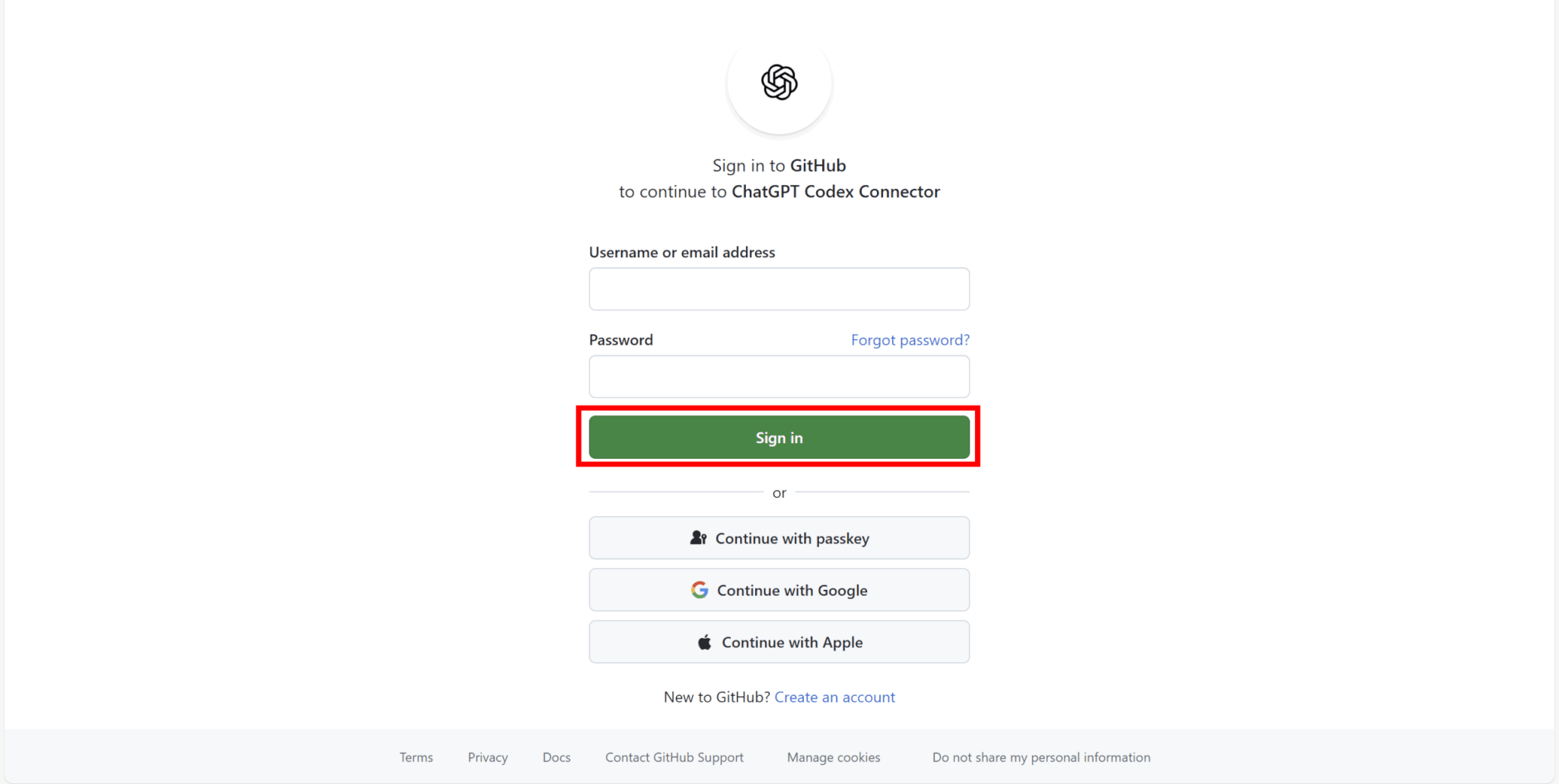Click the Password field label

621,340
